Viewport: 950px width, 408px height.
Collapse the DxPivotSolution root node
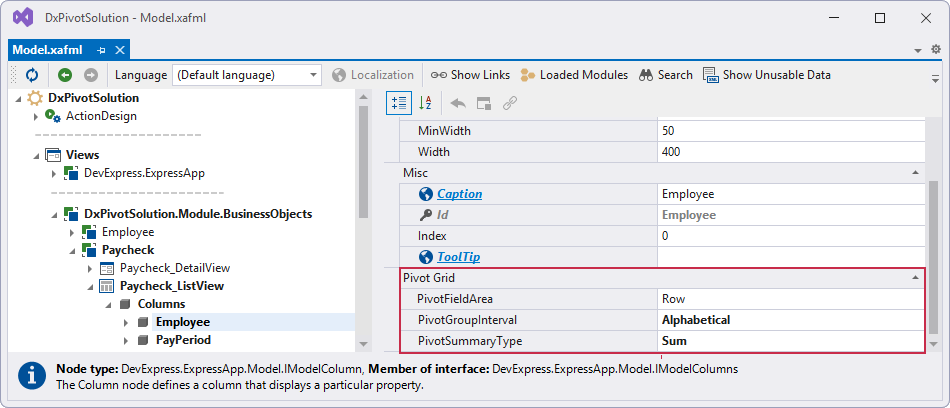click(x=18, y=98)
